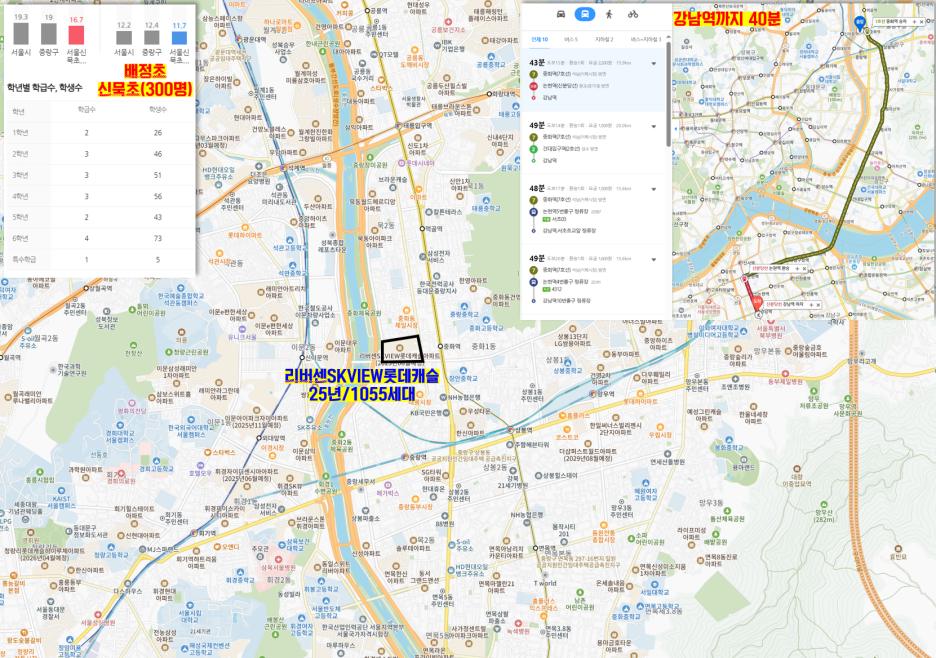Image resolution: width=936 pixels, height=658 pixels.
Task: Select the bicycle mode icon
Action: [633, 14]
